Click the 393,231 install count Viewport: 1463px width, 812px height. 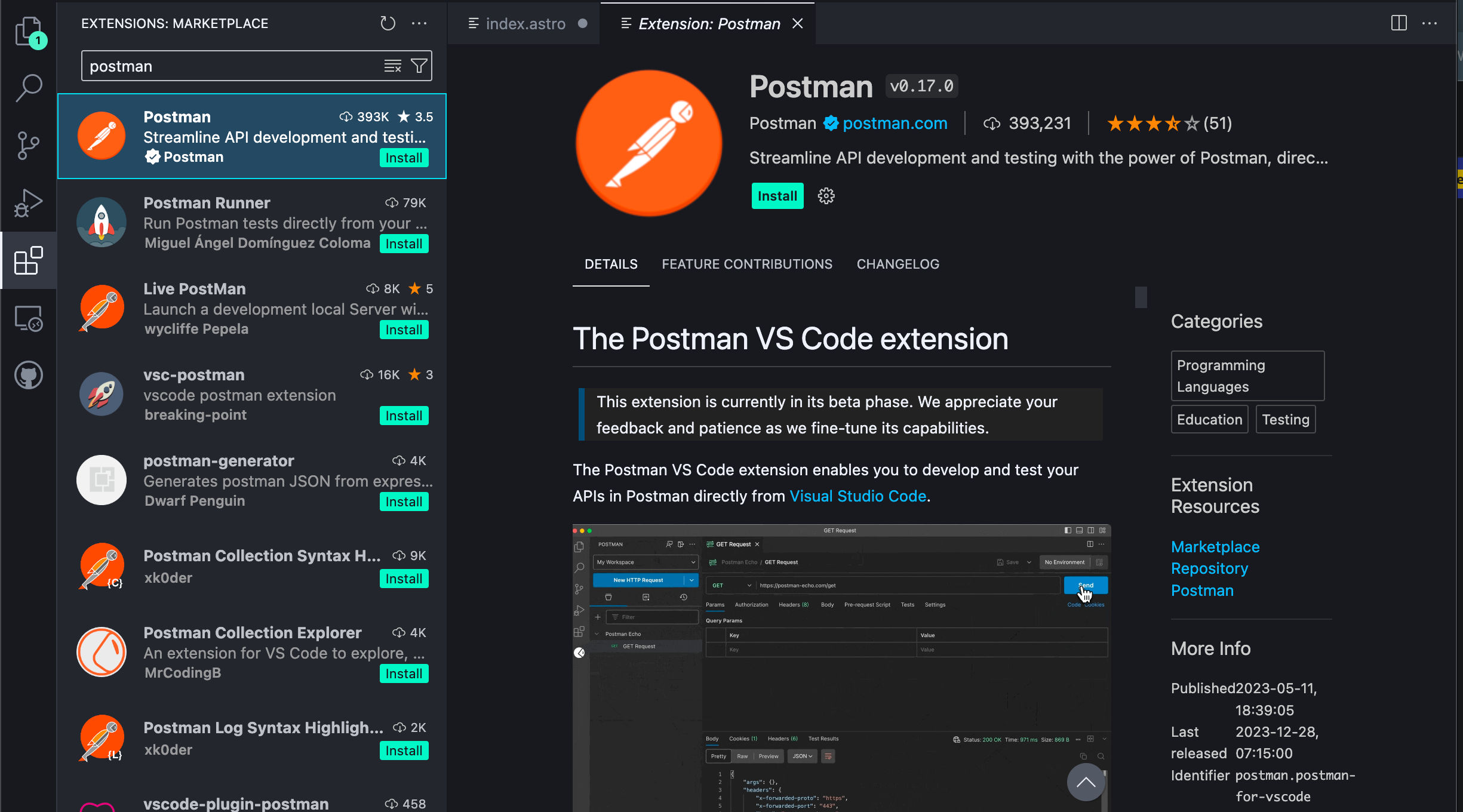point(1027,124)
